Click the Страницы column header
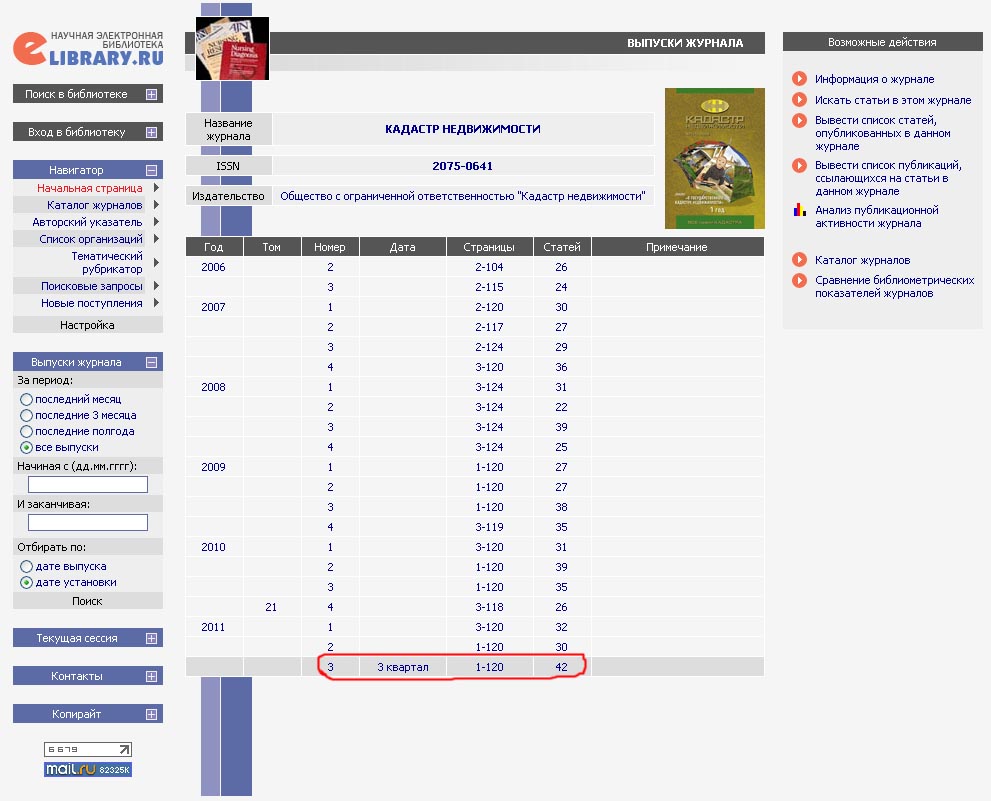Image resolution: width=991 pixels, height=801 pixels. [489, 247]
